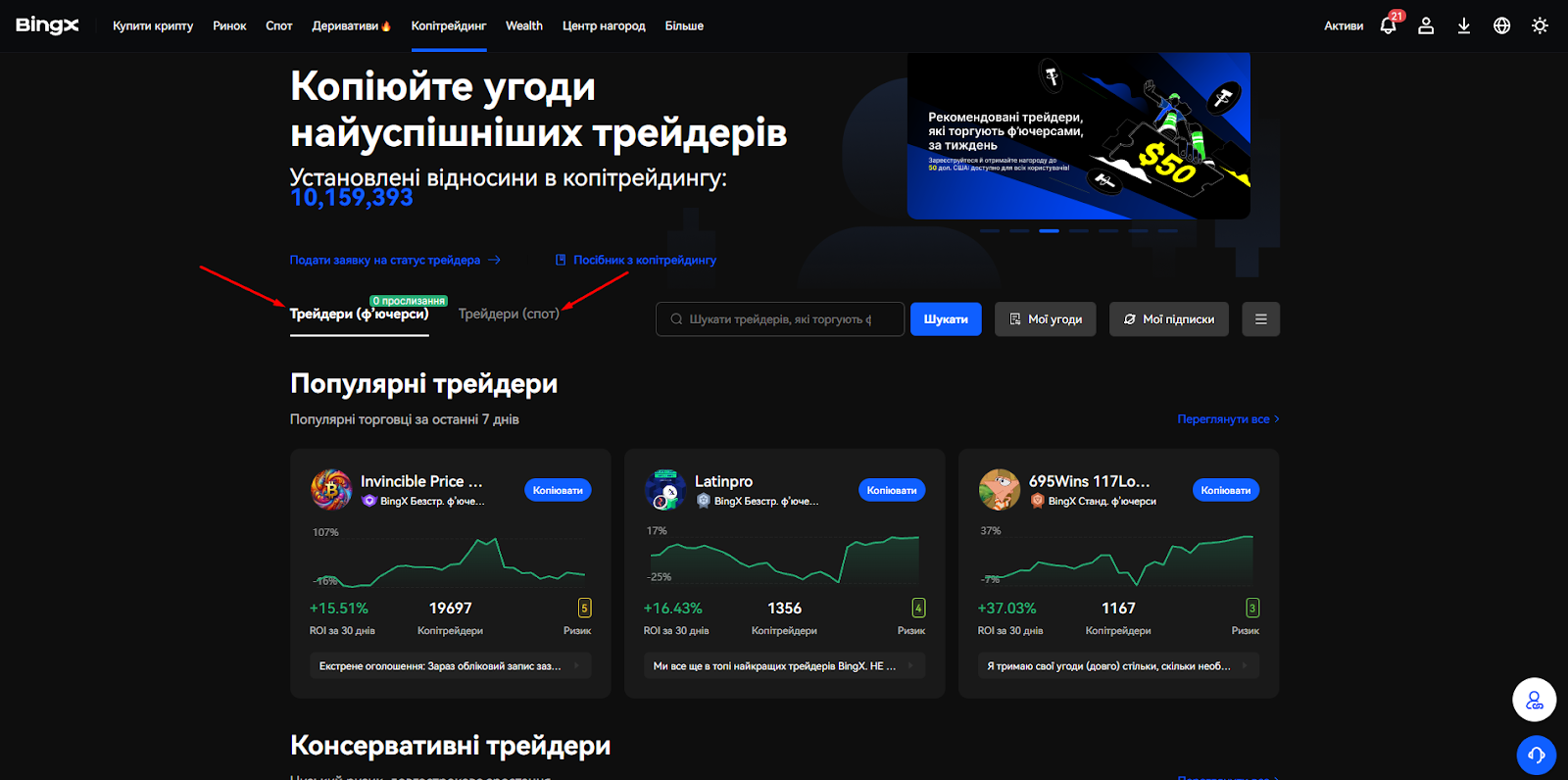1568x780 pixels.
Task: Click the list menu icon button
Action: coord(1261,319)
